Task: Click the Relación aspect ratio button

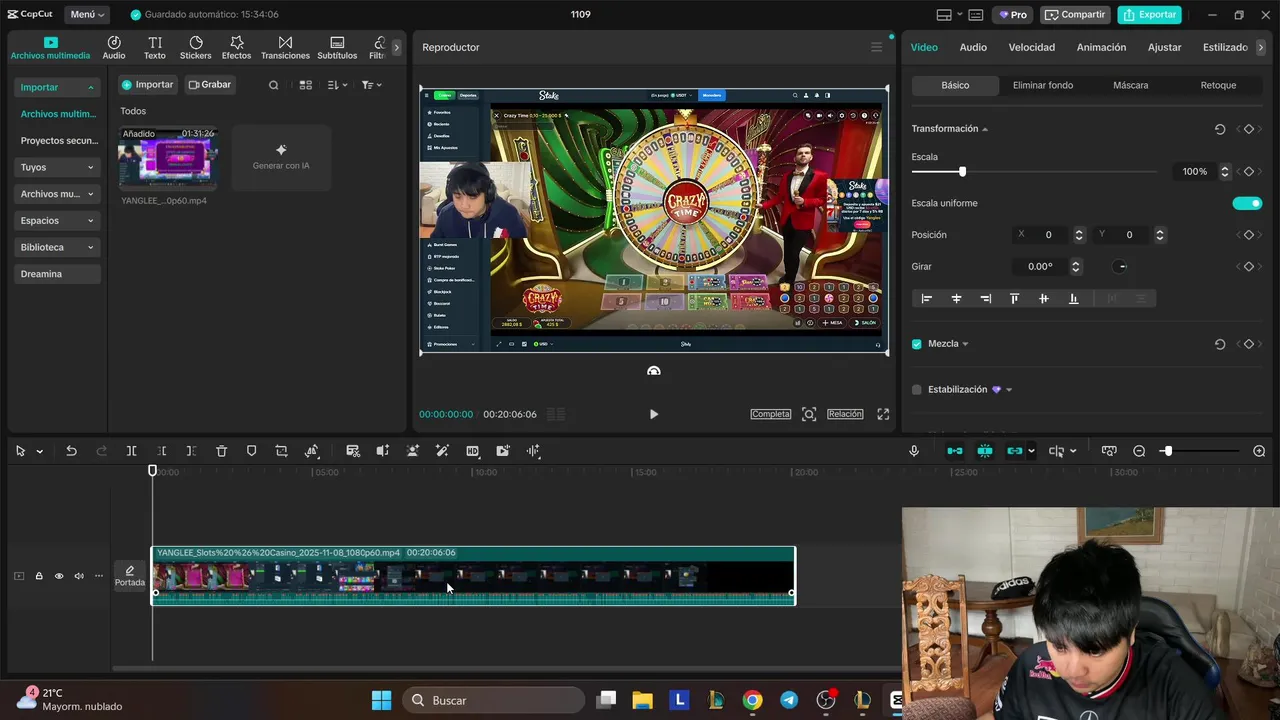Action: pos(845,414)
